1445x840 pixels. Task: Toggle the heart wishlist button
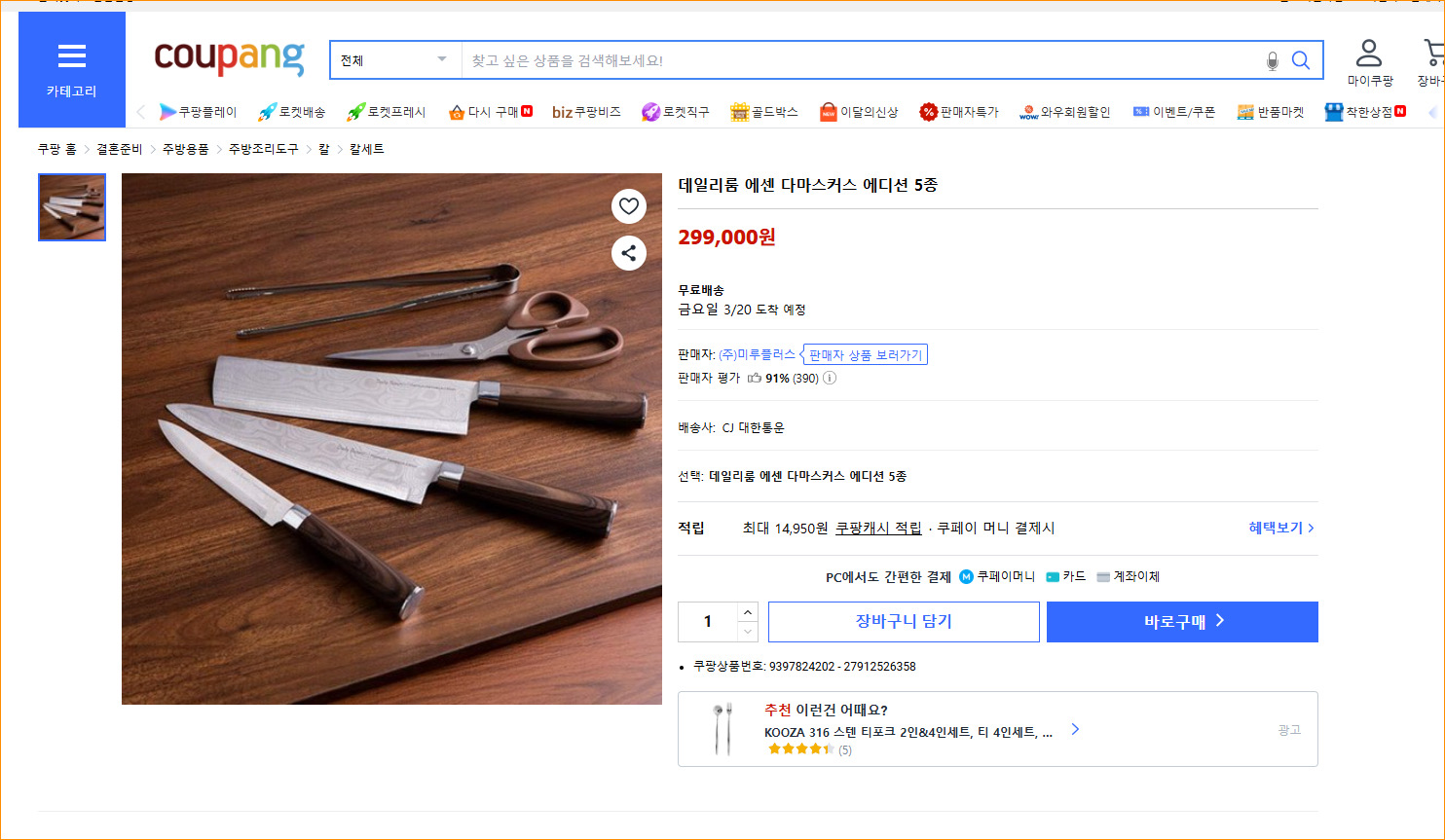pos(629,205)
